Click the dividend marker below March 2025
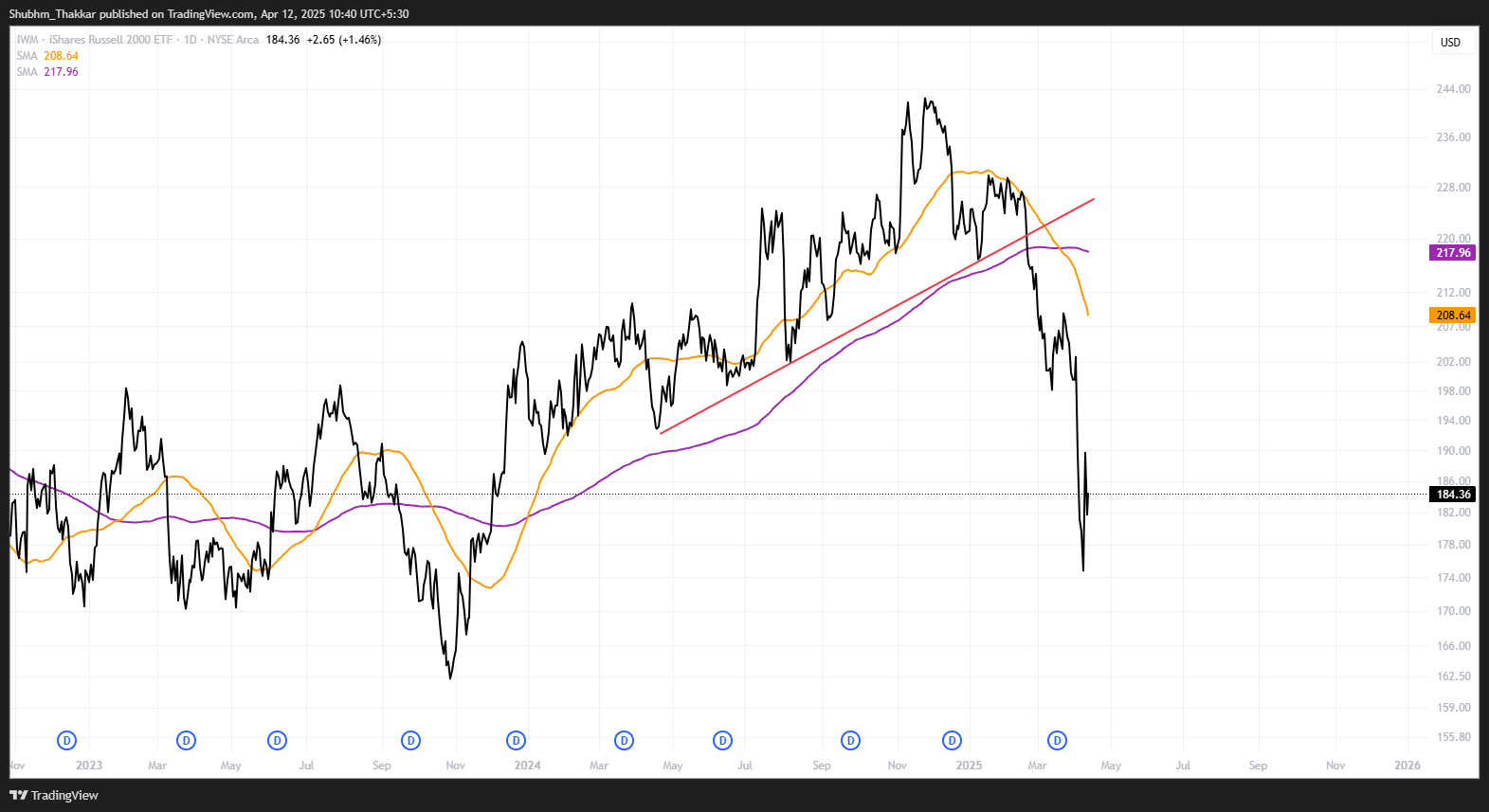 (1058, 740)
